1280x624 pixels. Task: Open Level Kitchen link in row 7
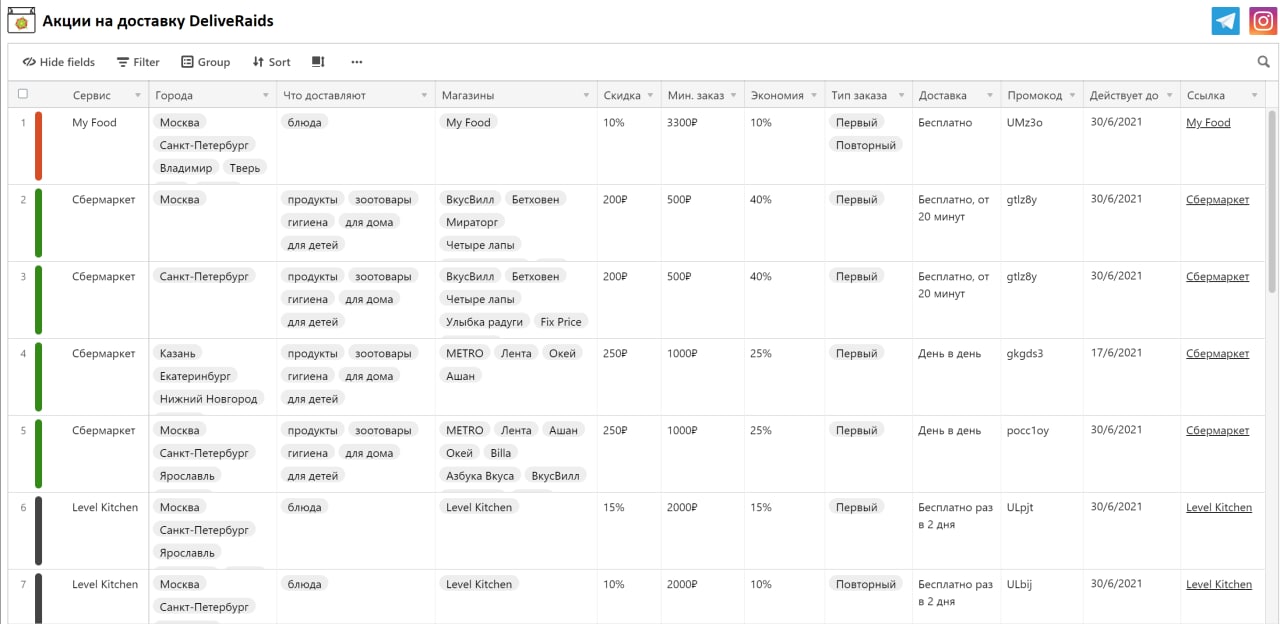click(x=1219, y=585)
